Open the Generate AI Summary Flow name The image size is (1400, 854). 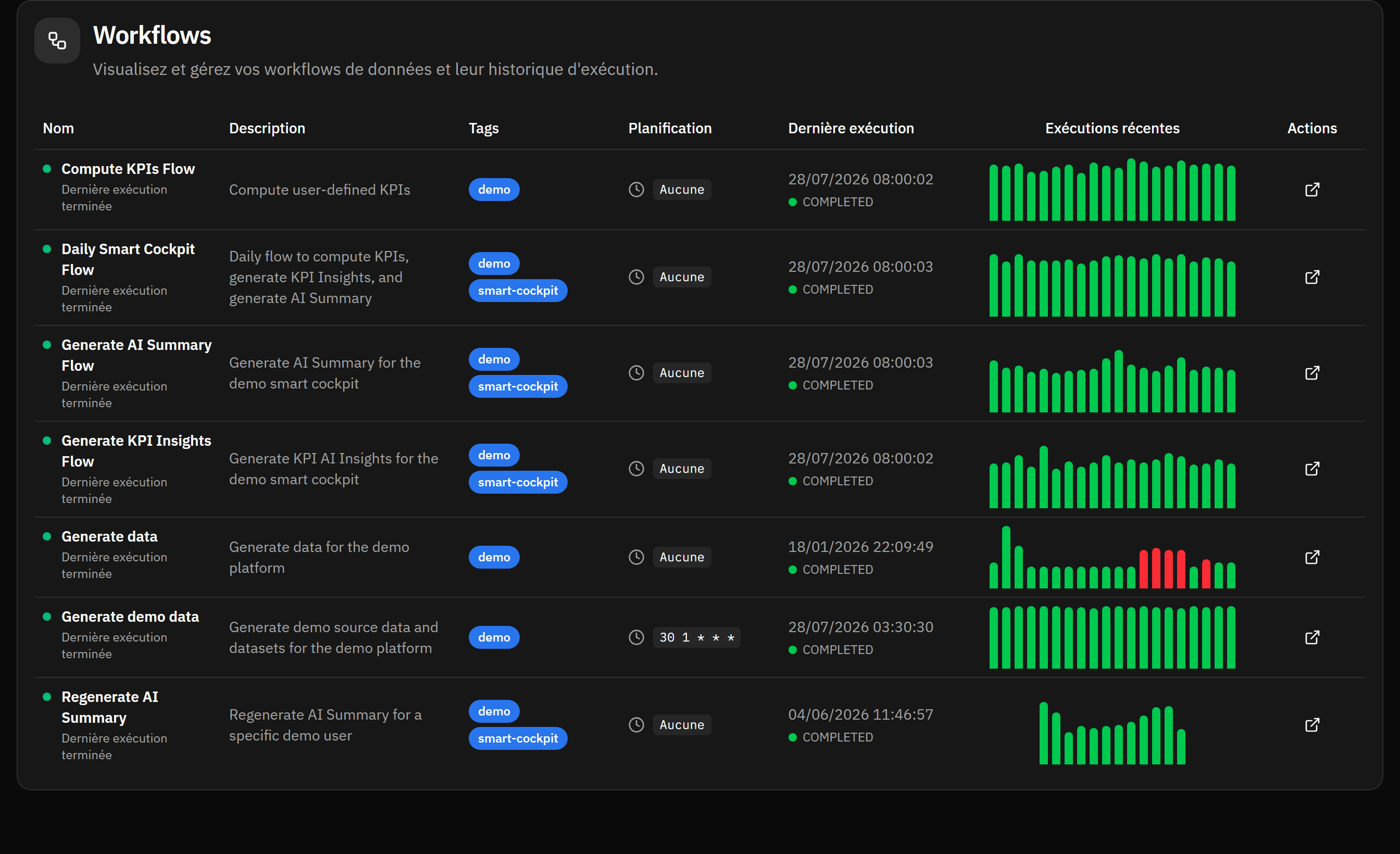[136, 355]
